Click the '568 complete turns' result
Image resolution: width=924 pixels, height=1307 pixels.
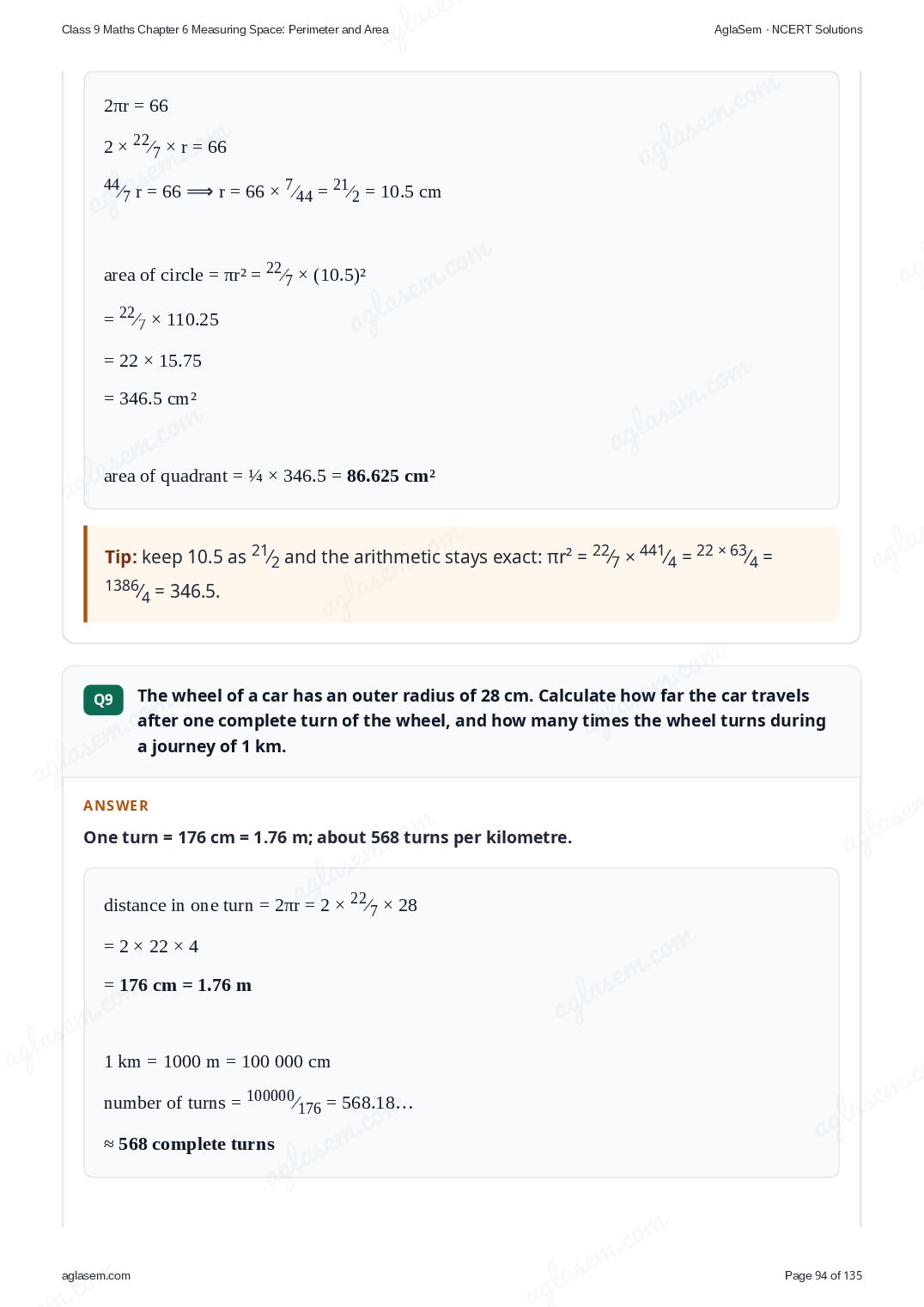pos(189,1144)
